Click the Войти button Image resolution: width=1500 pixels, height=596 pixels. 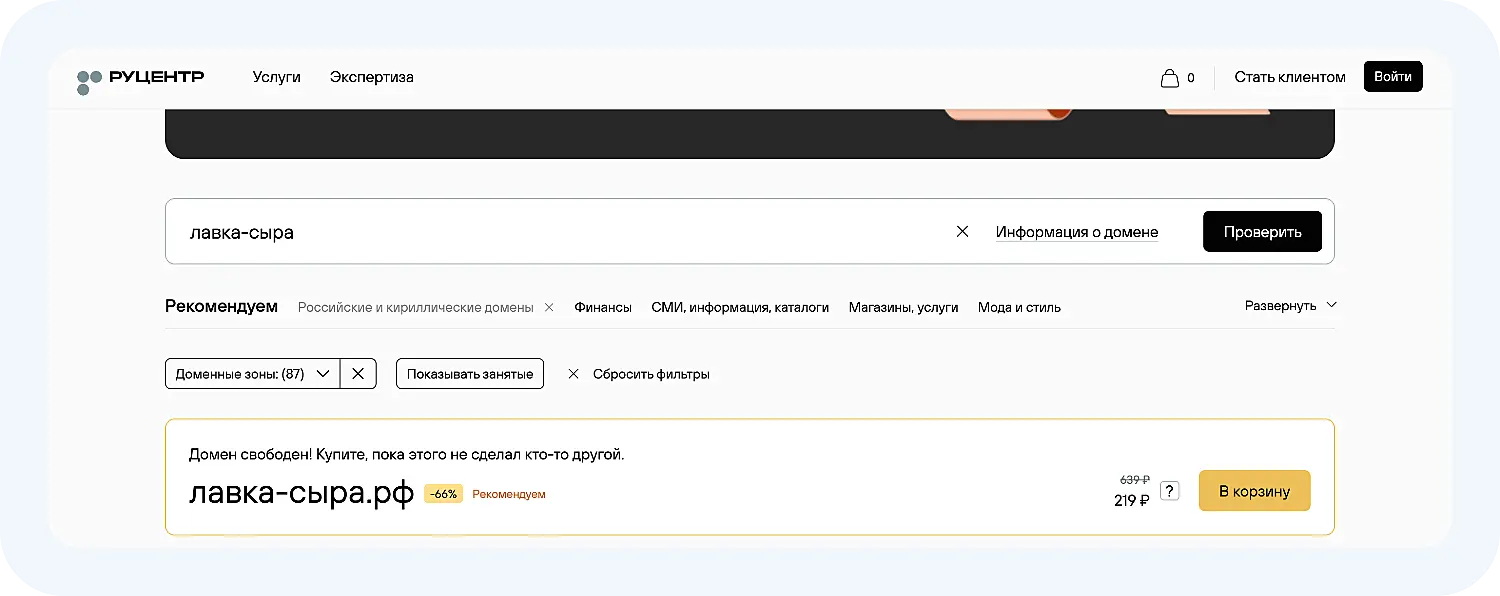click(1393, 76)
